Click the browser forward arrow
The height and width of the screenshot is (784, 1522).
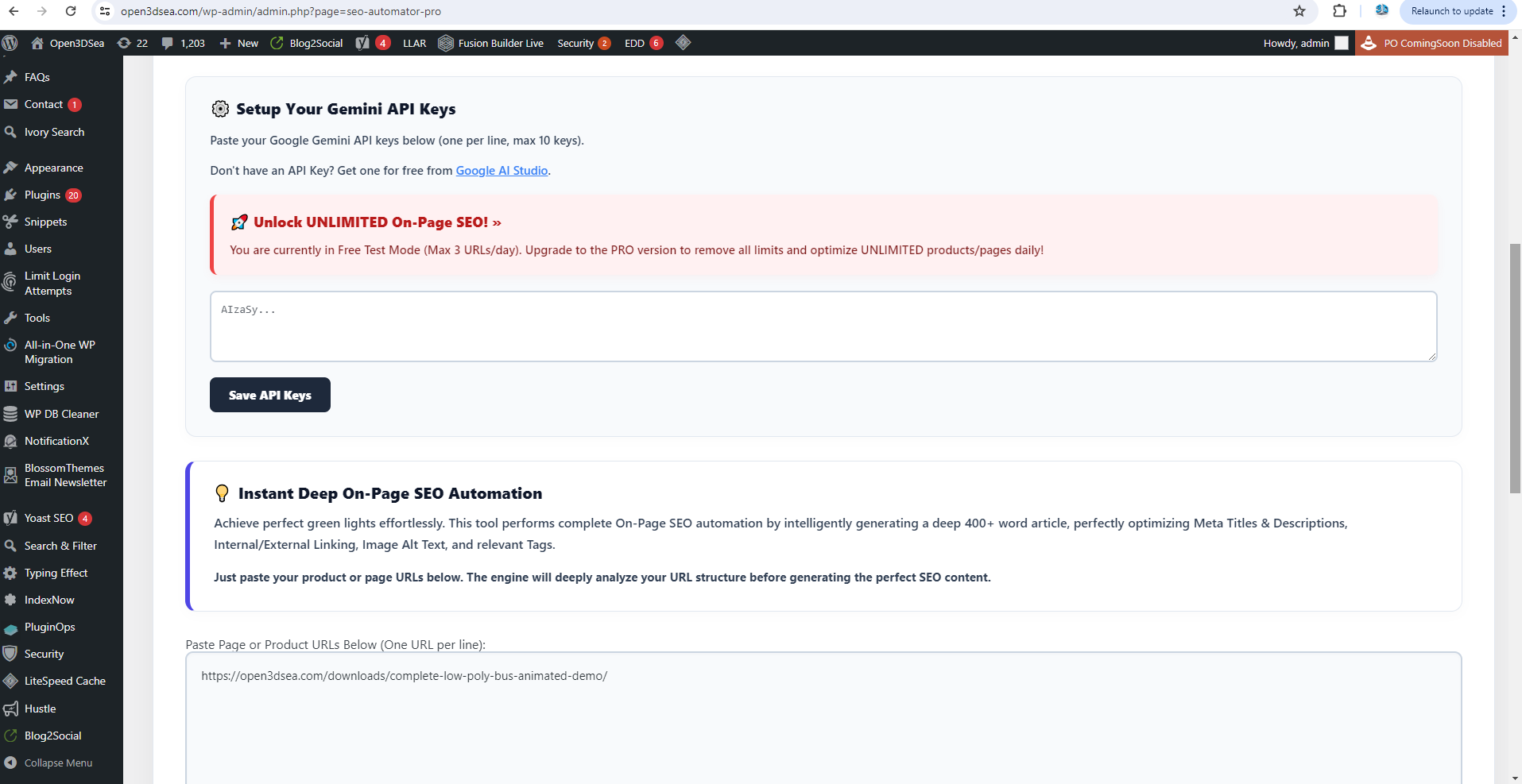pos(42,11)
